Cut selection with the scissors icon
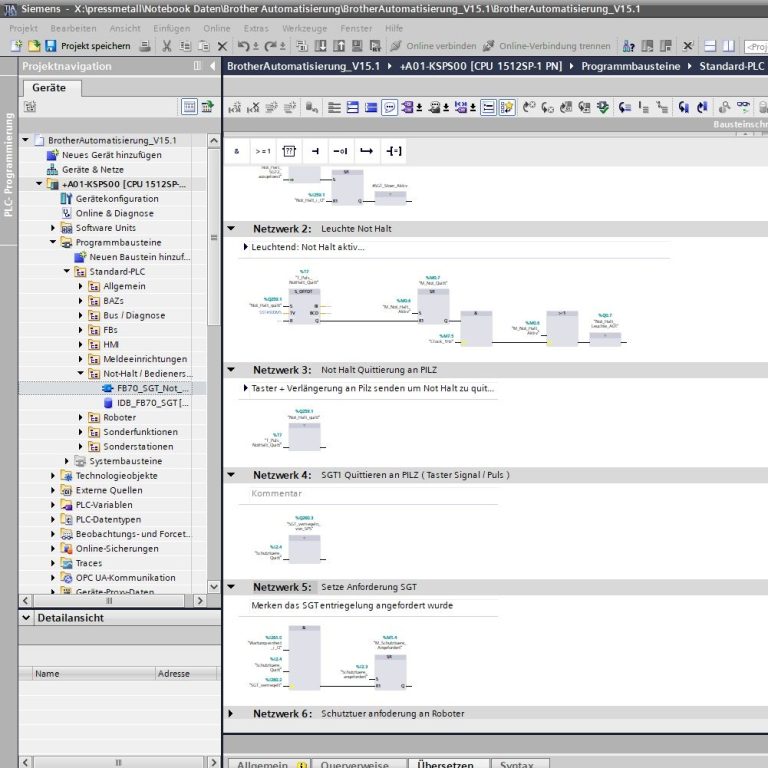This screenshot has height=768, width=768. coord(167,46)
